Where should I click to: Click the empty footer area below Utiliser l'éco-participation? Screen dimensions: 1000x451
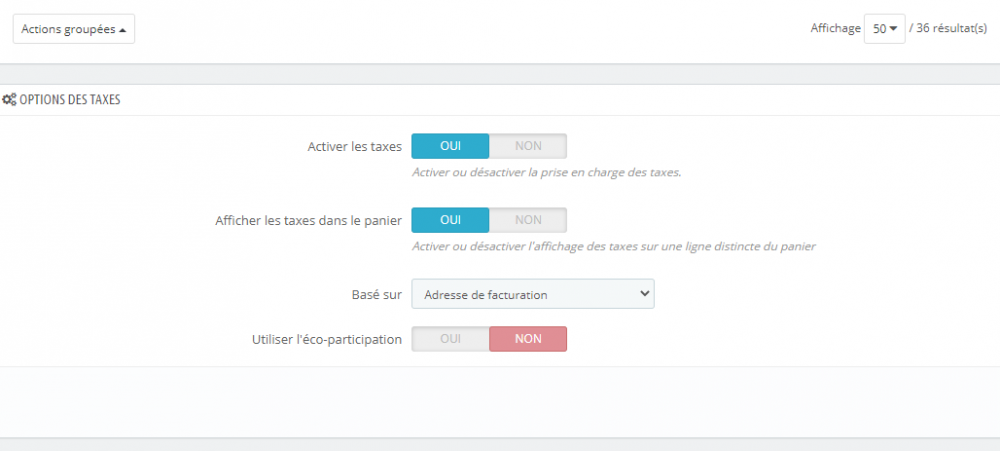pyautogui.click(x=500, y=400)
